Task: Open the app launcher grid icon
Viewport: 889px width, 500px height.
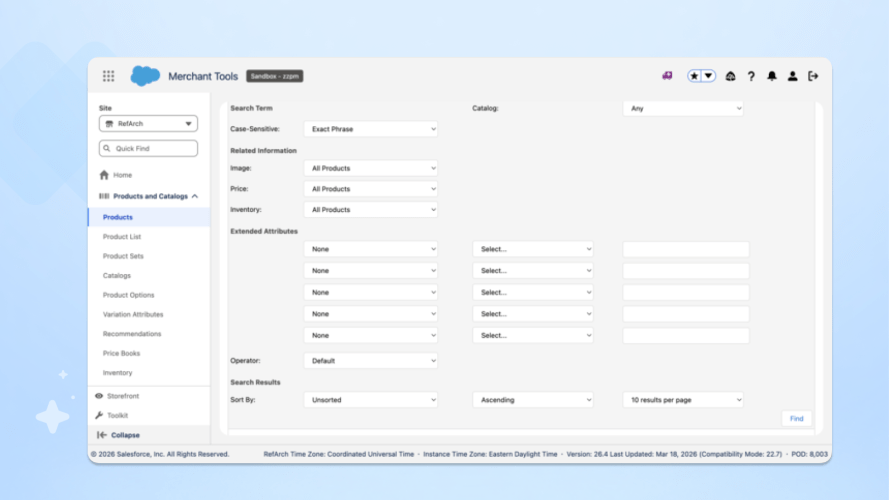Action: (x=108, y=76)
